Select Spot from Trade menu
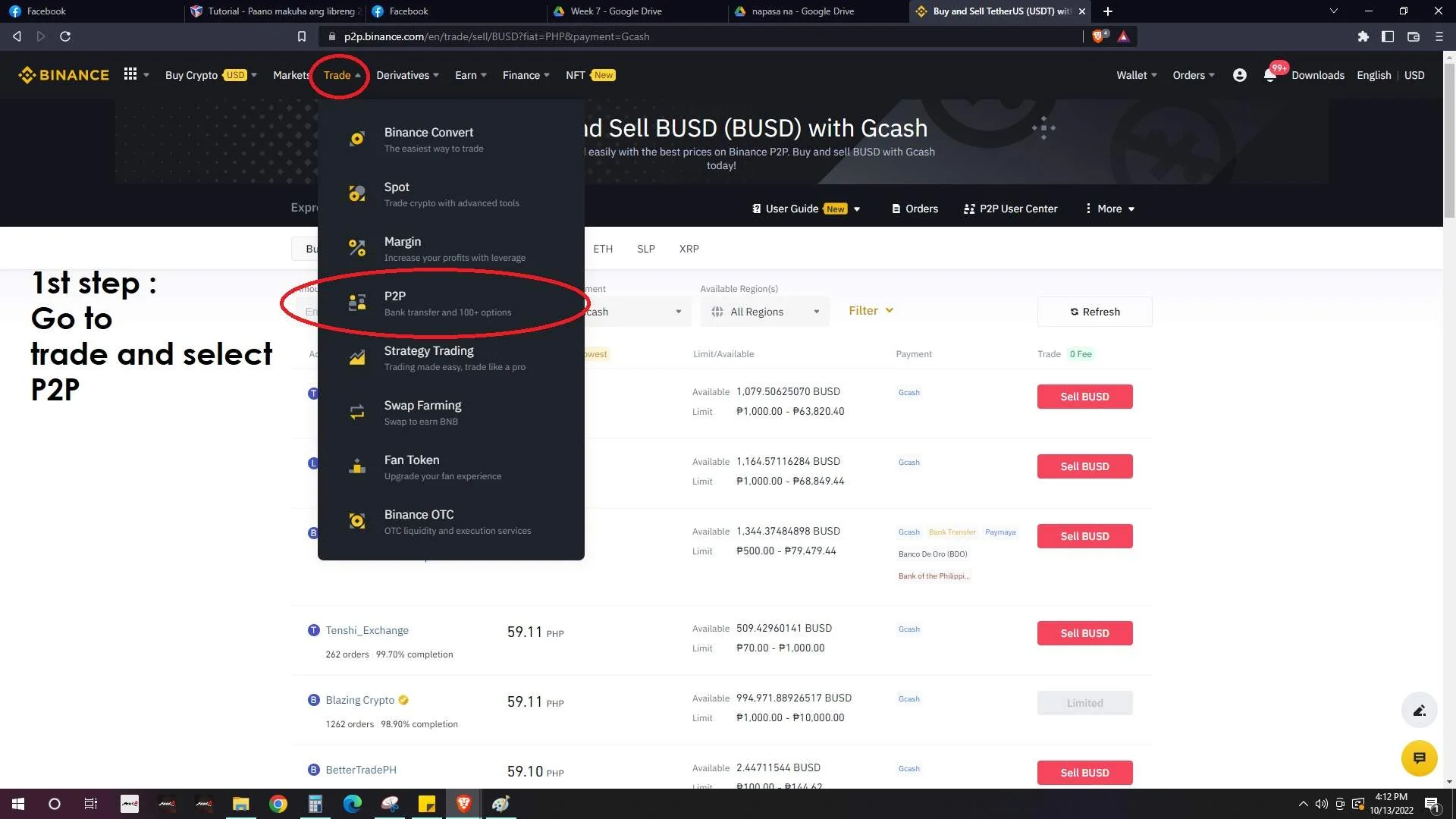 point(451,194)
